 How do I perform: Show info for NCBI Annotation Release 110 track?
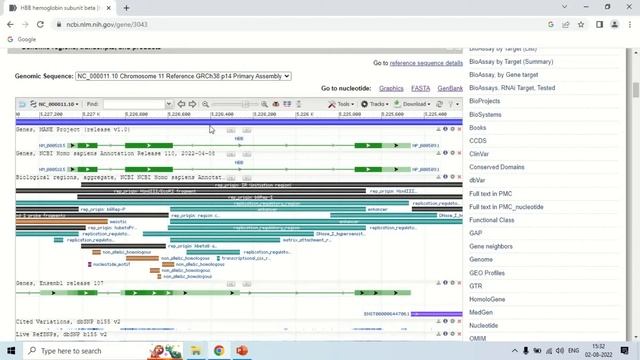pos(445,153)
